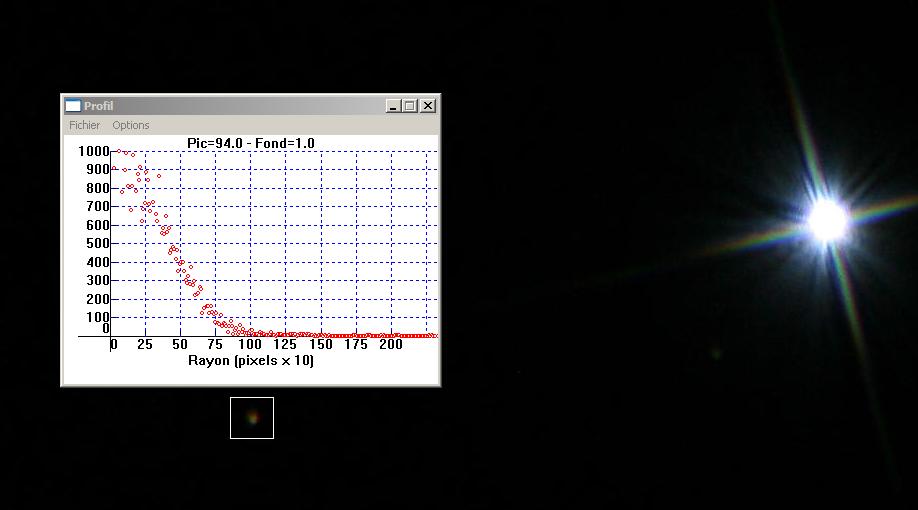Click the bright star with diffraction spikes
This screenshot has height=510, width=918.
coord(827,220)
